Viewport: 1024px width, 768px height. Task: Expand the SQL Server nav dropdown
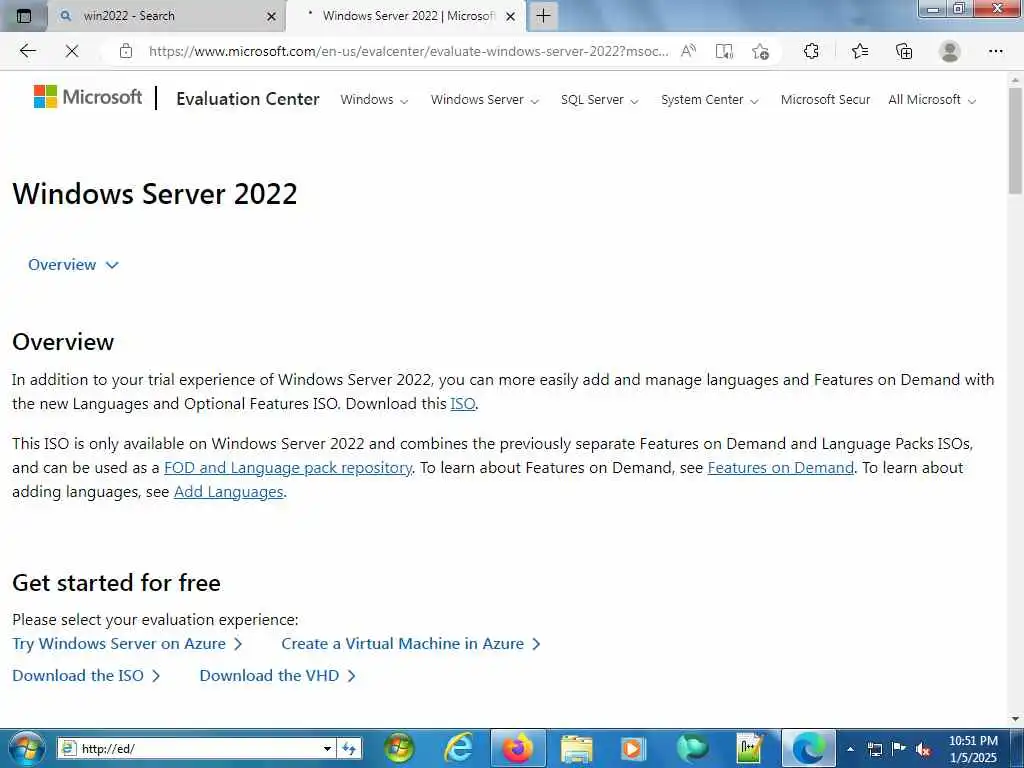[x=600, y=100]
